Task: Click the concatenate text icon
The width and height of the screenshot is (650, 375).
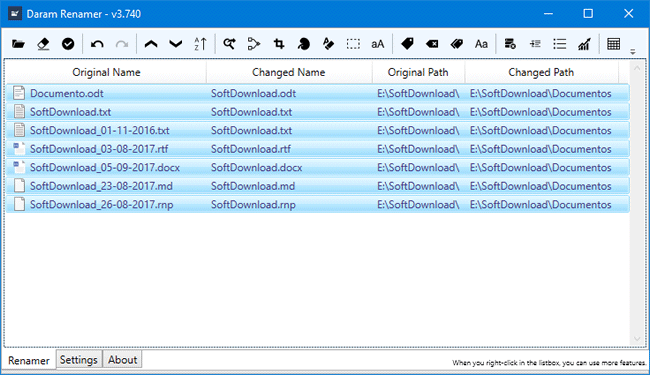Action: [x=254, y=44]
